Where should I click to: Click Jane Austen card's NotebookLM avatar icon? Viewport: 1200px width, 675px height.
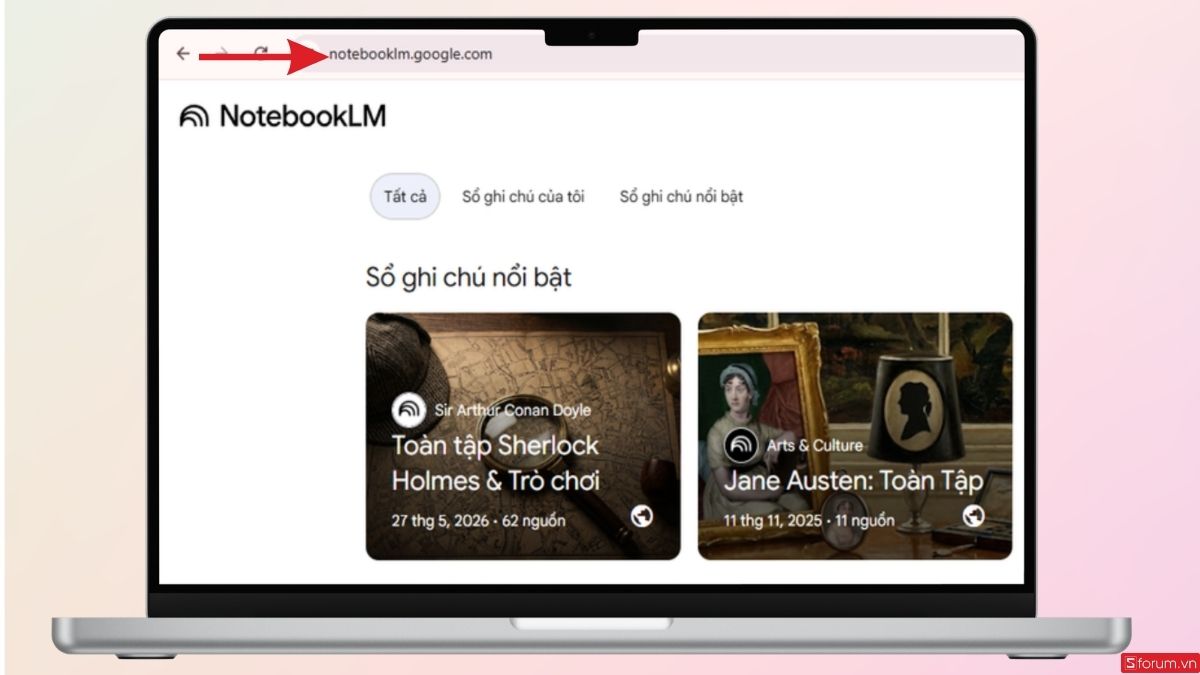741,445
